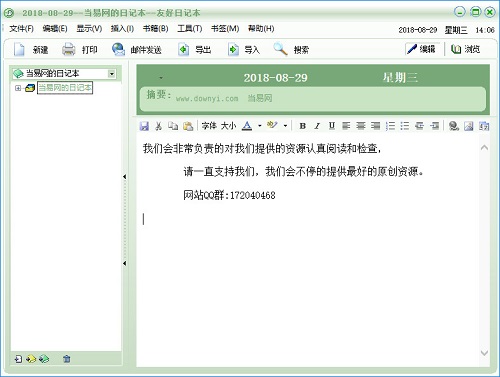The image size is (500, 377).
Task: Expand 当易网的日记本 tree node
Action: click(18, 88)
